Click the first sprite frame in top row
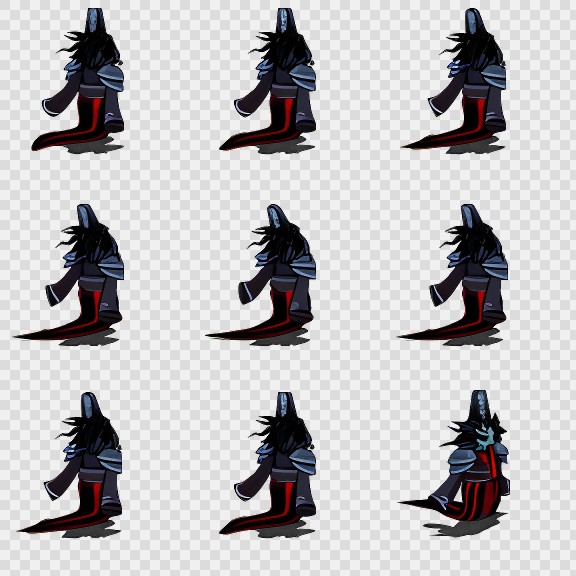 pyautogui.click(x=78, y=80)
